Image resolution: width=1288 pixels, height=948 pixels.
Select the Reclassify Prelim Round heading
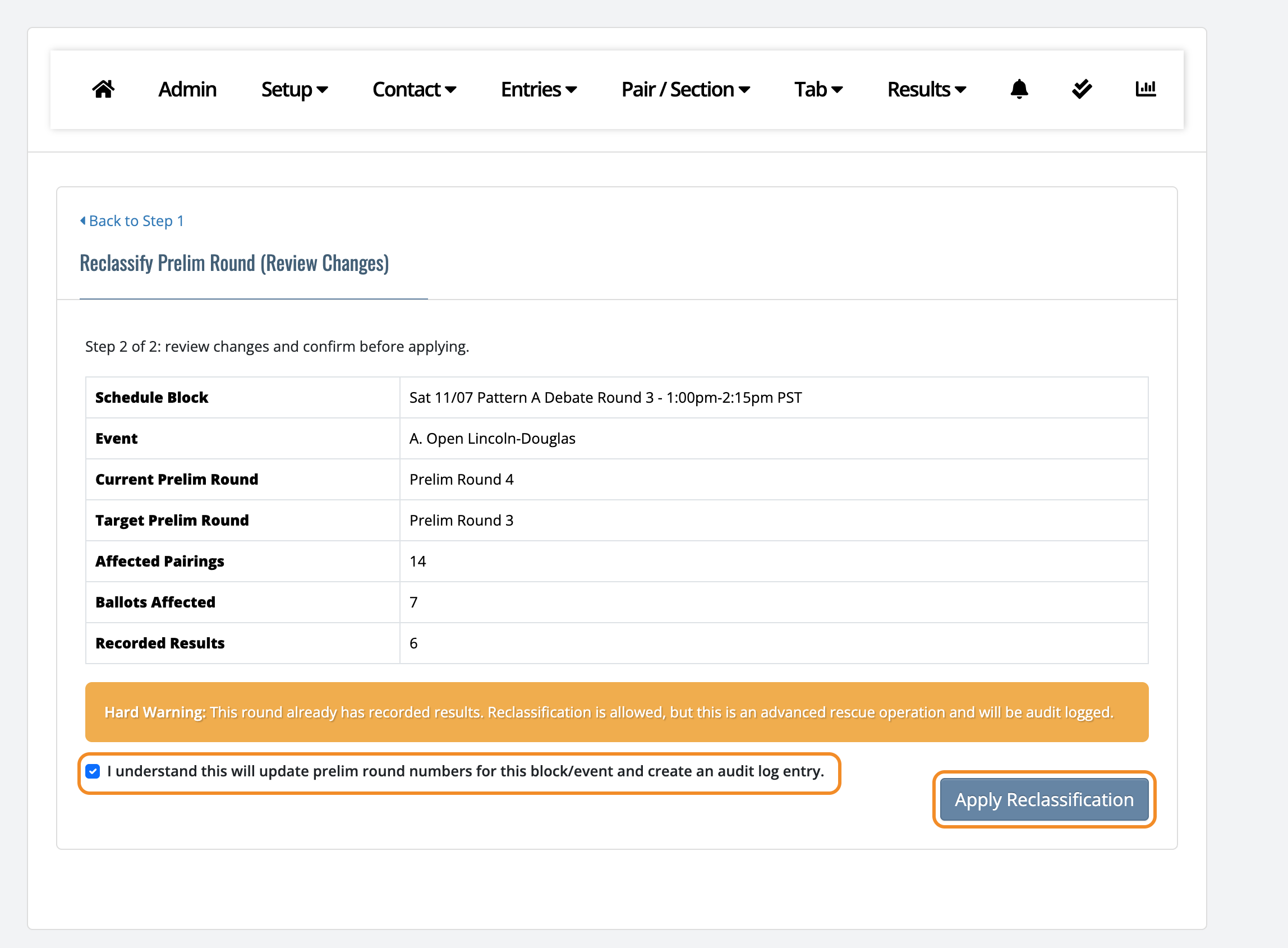point(234,264)
